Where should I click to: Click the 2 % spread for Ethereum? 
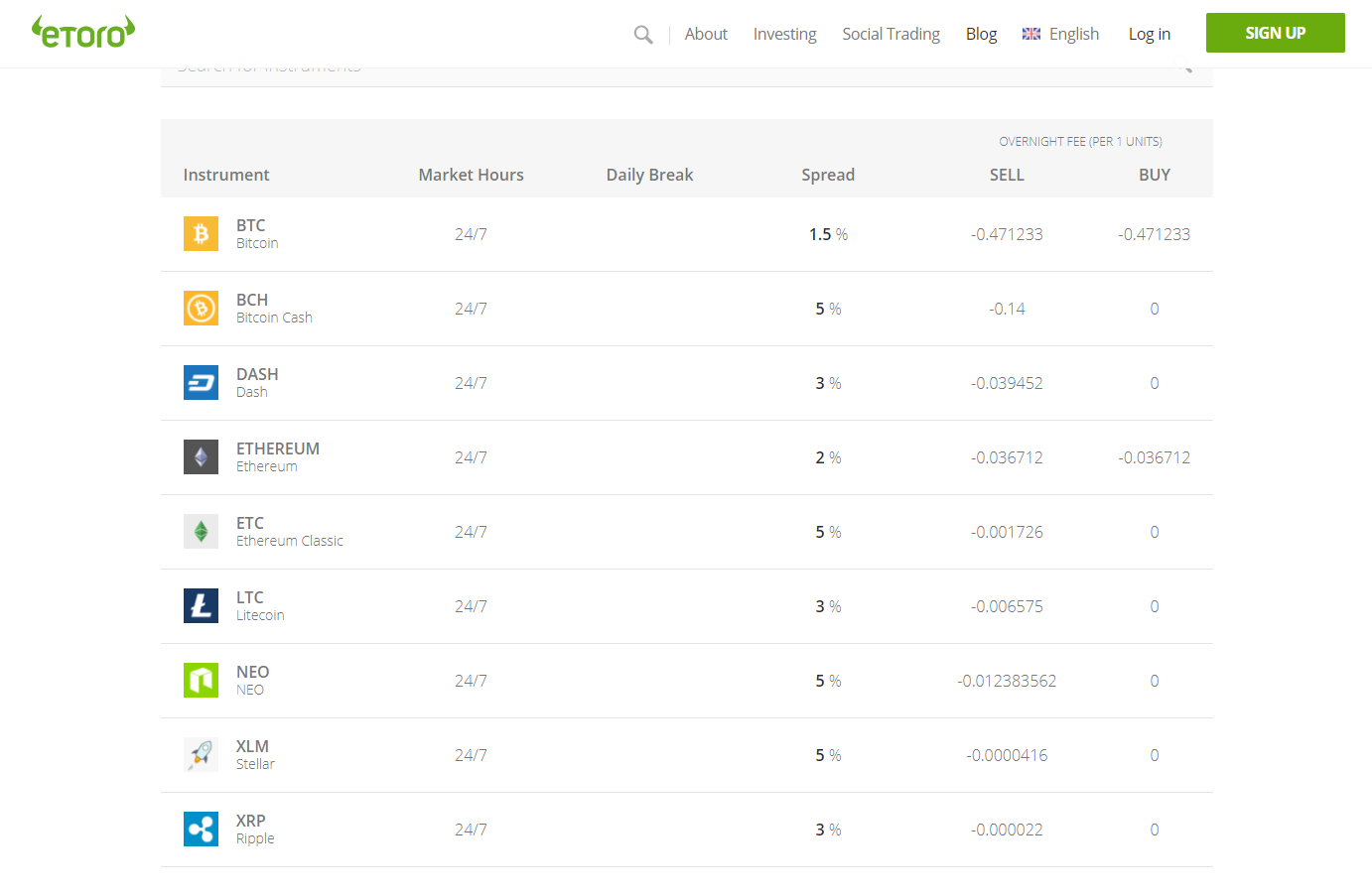pos(828,457)
